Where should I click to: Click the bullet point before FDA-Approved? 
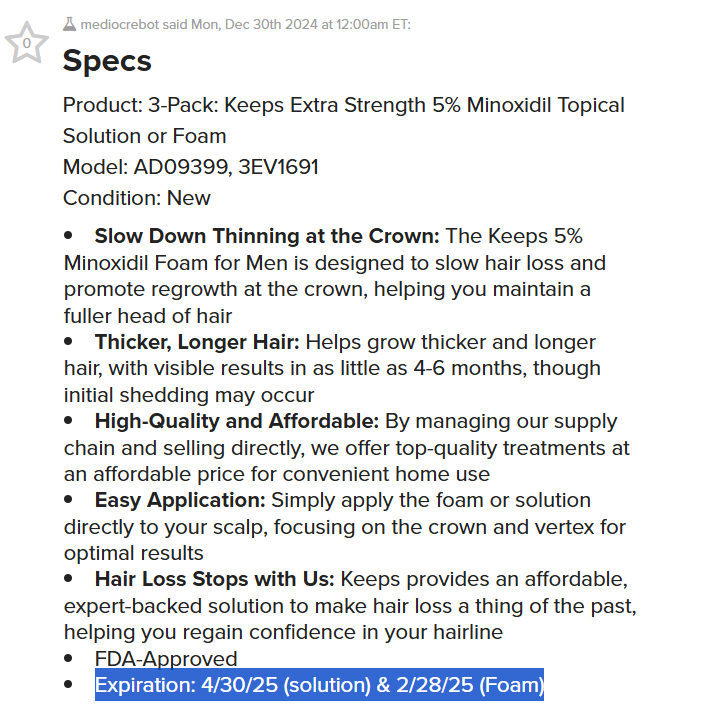69,659
